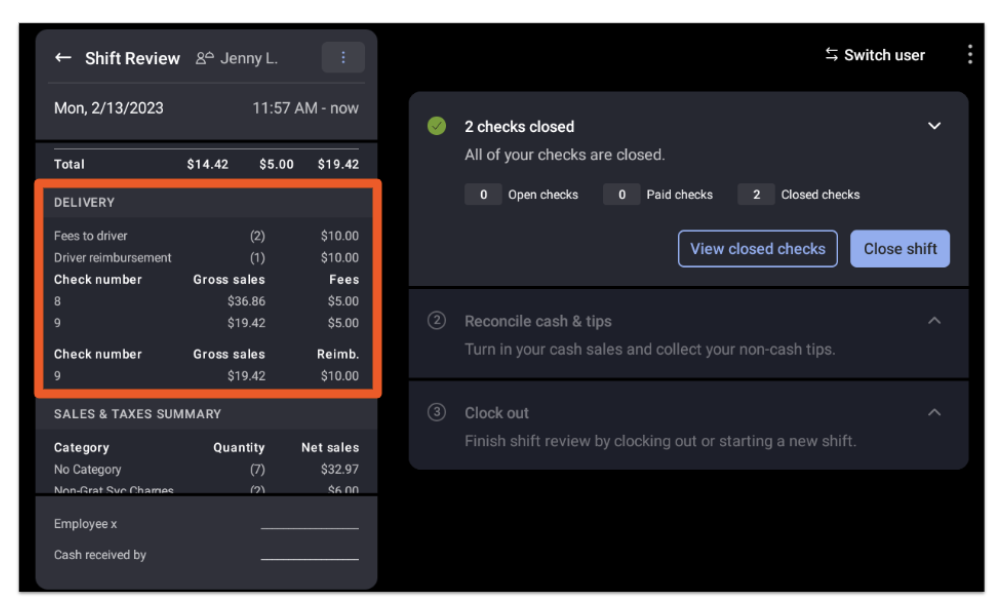Click the Employee x signature line
The height and width of the screenshot is (610, 1004).
tap(309, 528)
